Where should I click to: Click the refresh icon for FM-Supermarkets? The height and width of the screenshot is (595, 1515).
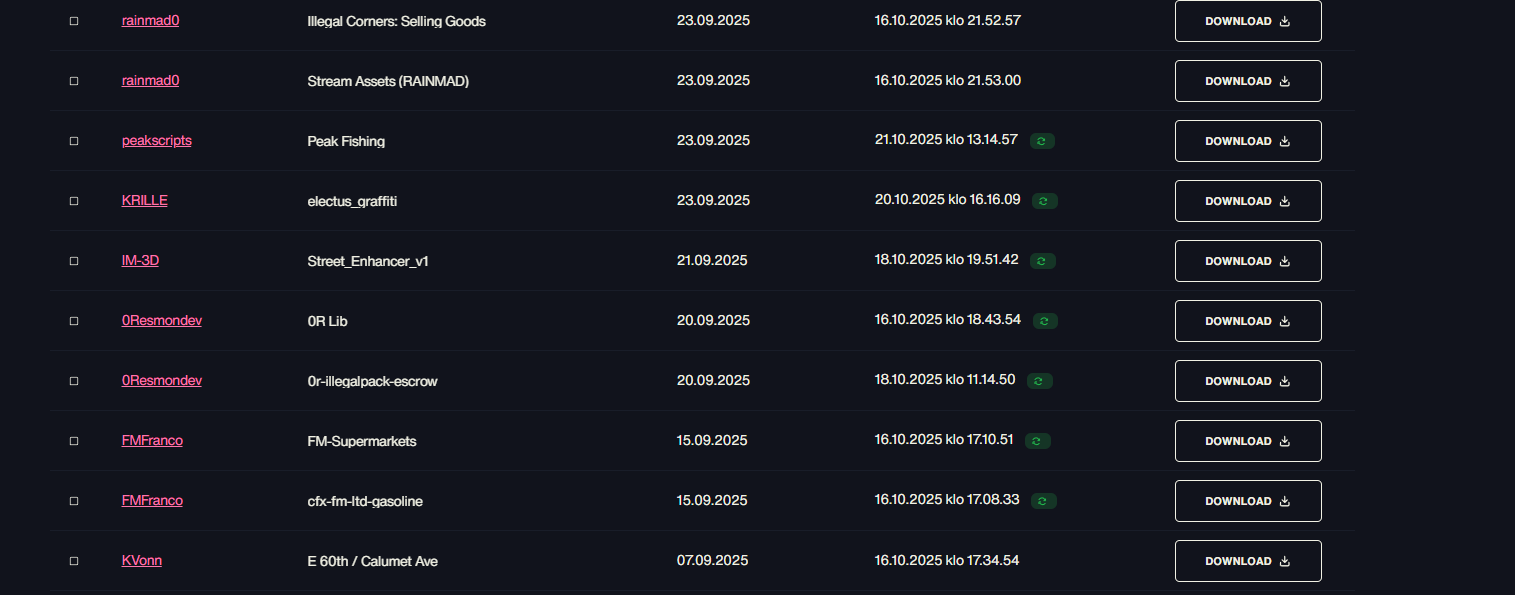point(1038,441)
